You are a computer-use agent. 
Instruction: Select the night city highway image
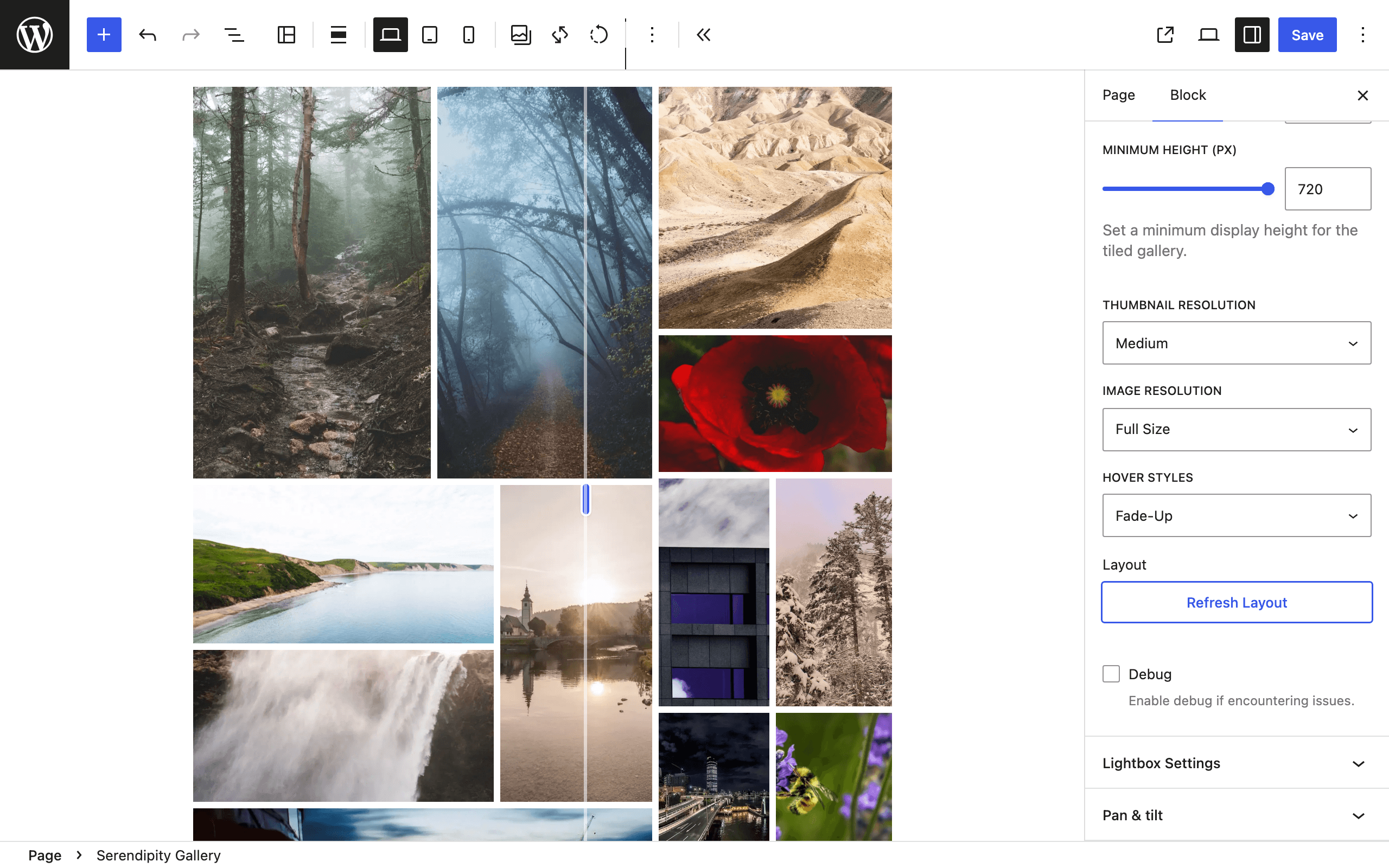click(714, 777)
